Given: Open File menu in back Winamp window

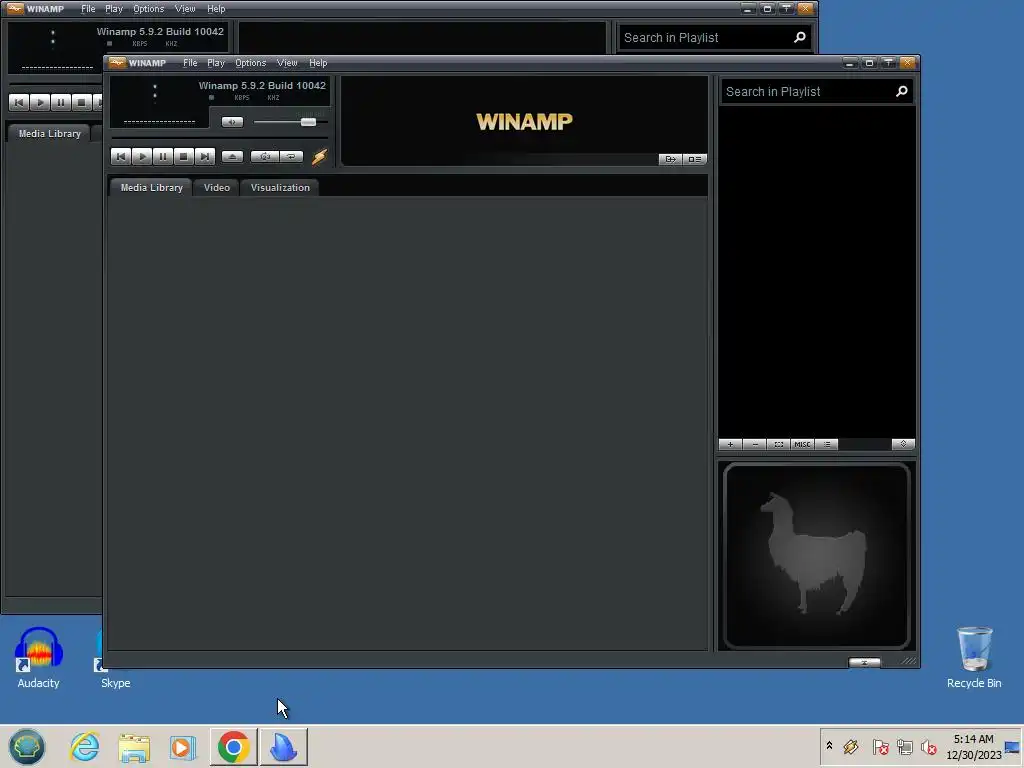Looking at the screenshot, I should (x=88, y=9).
